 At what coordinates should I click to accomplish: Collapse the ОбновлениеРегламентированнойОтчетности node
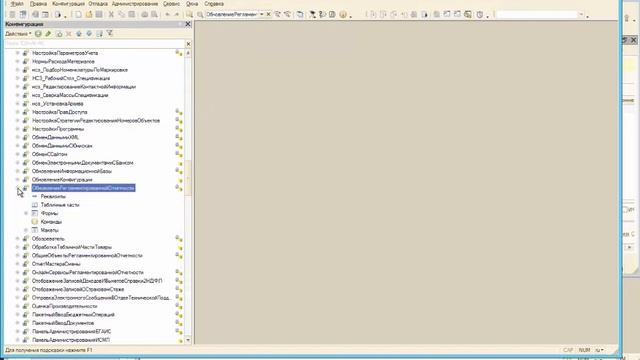18,188
